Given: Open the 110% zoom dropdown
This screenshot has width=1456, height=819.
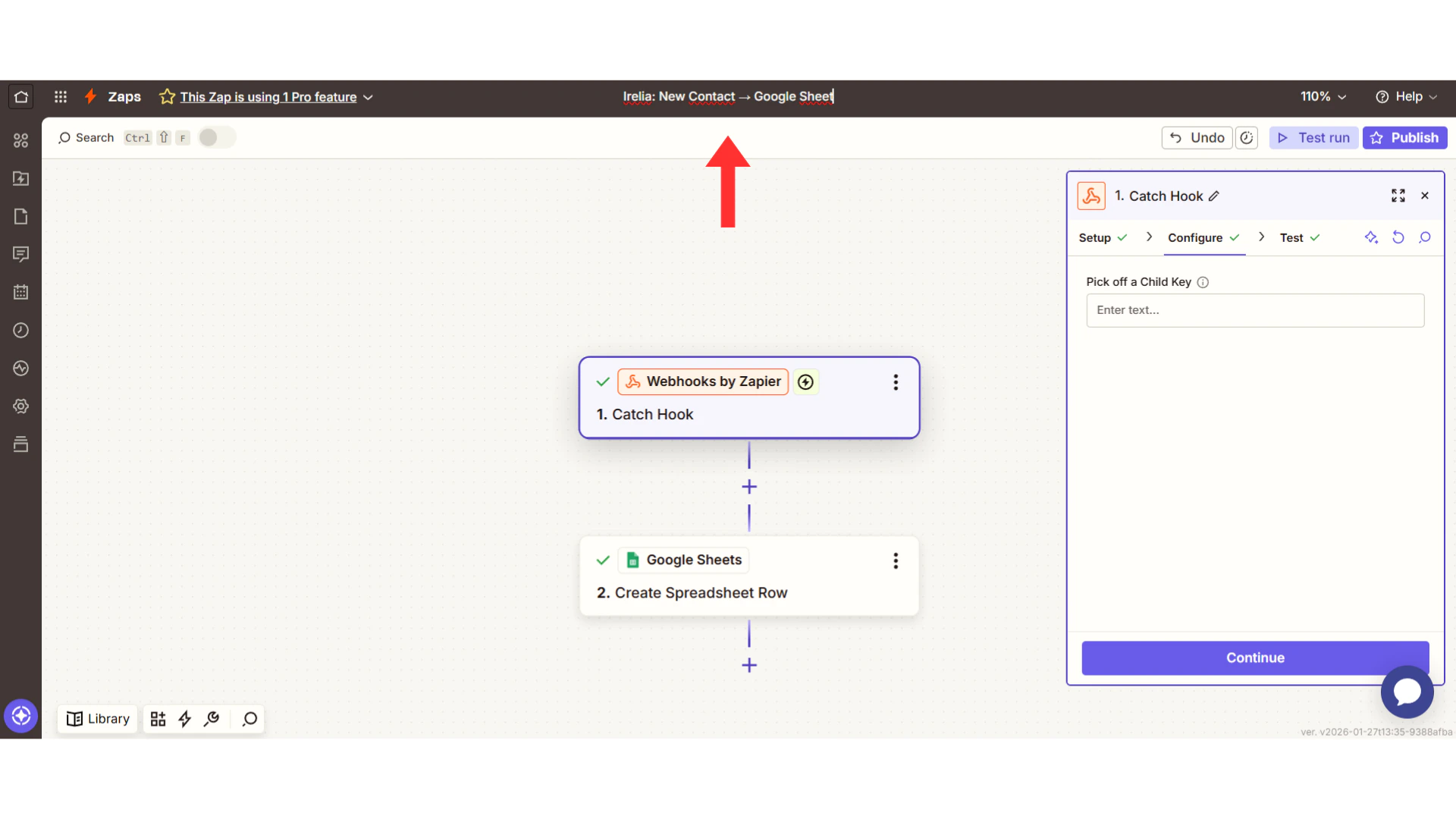Looking at the screenshot, I should [1323, 97].
